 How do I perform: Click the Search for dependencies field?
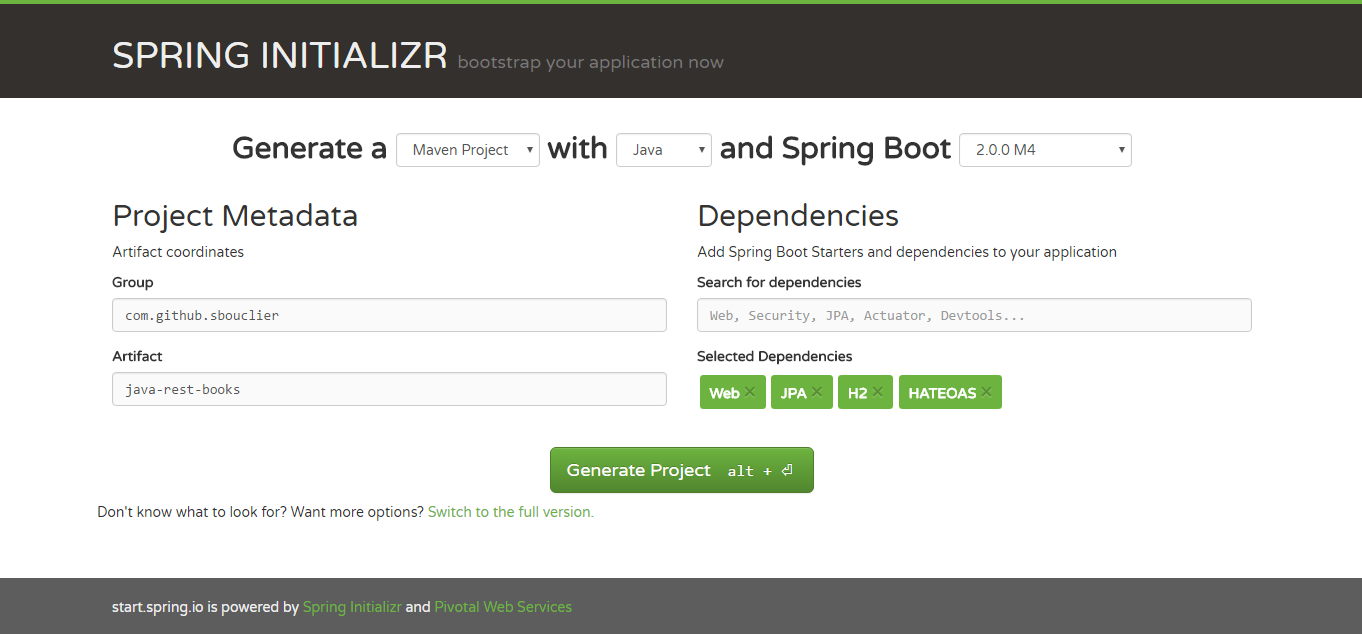(974, 315)
